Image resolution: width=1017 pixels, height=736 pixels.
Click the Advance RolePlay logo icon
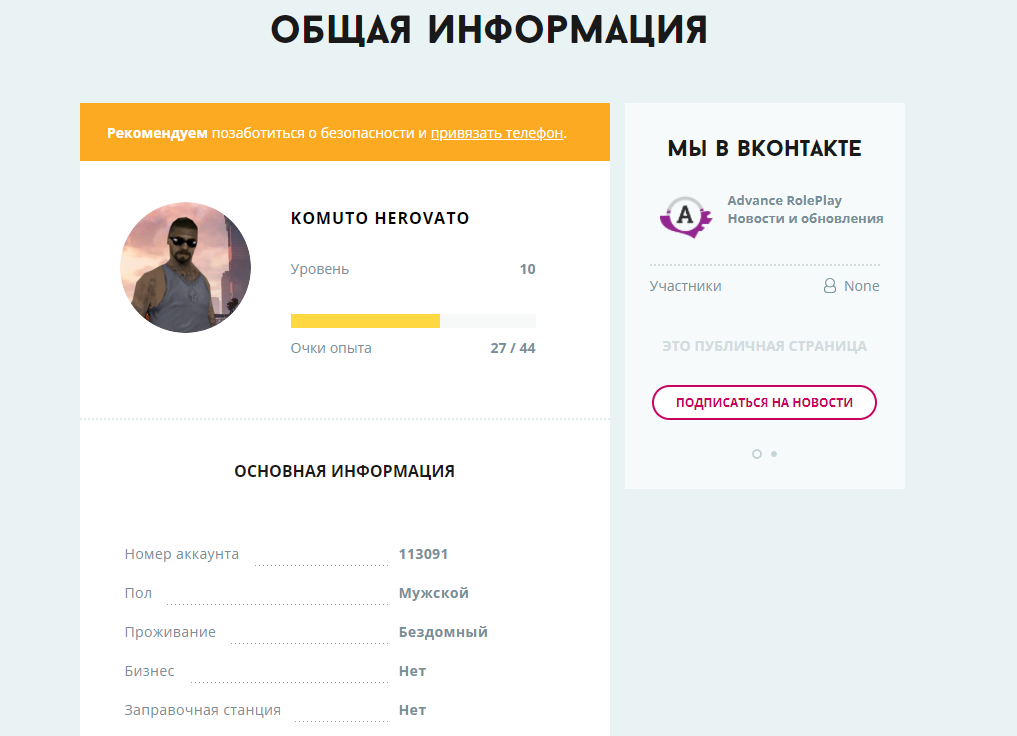click(685, 213)
